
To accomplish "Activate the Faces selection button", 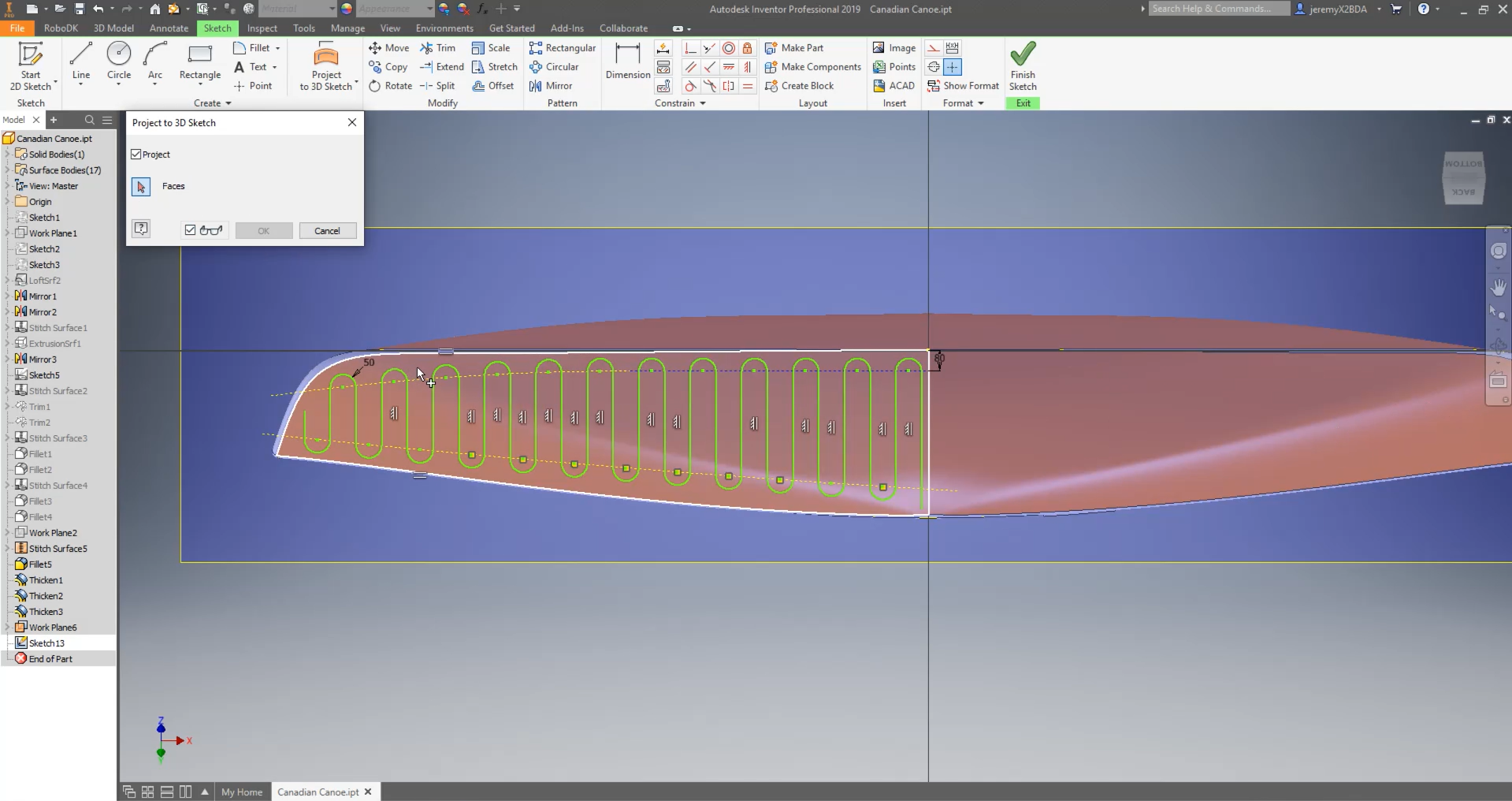I will 141,187.
